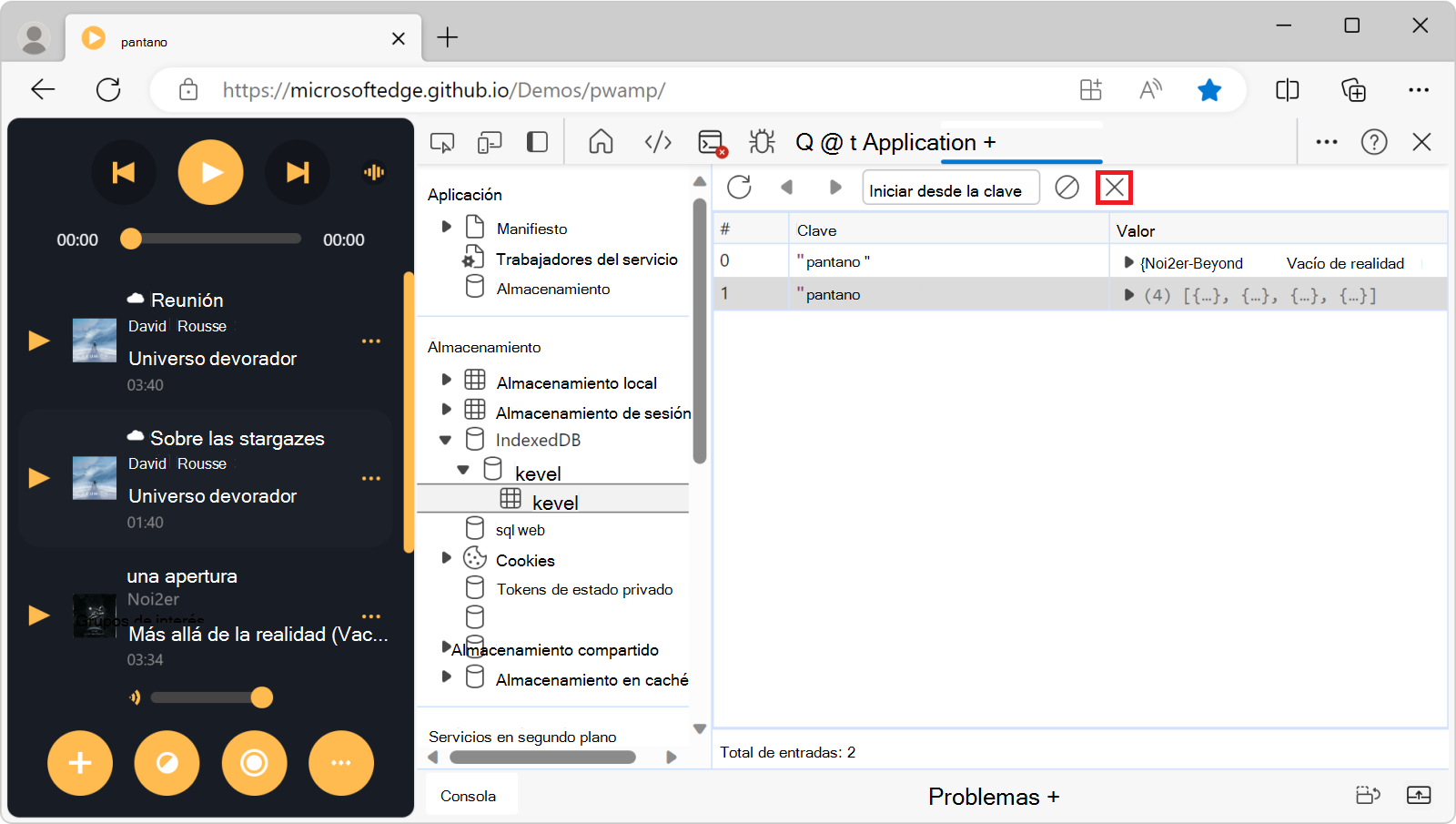Play the Reunión song
Image resolution: width=1456 pixels, height=824 pixels.
click(39, 341)
